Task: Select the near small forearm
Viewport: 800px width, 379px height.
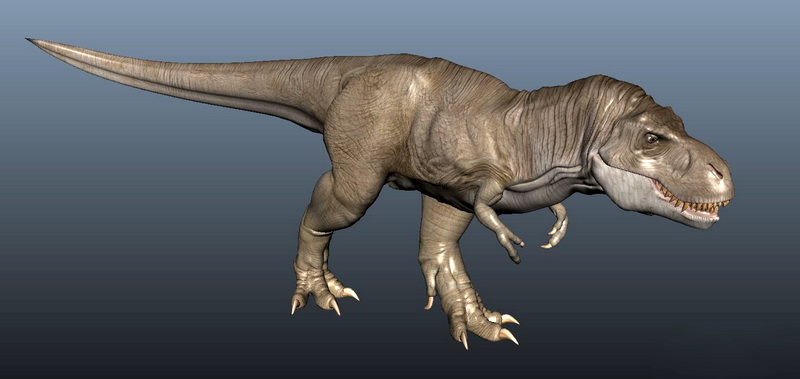Action: point(494,219)
